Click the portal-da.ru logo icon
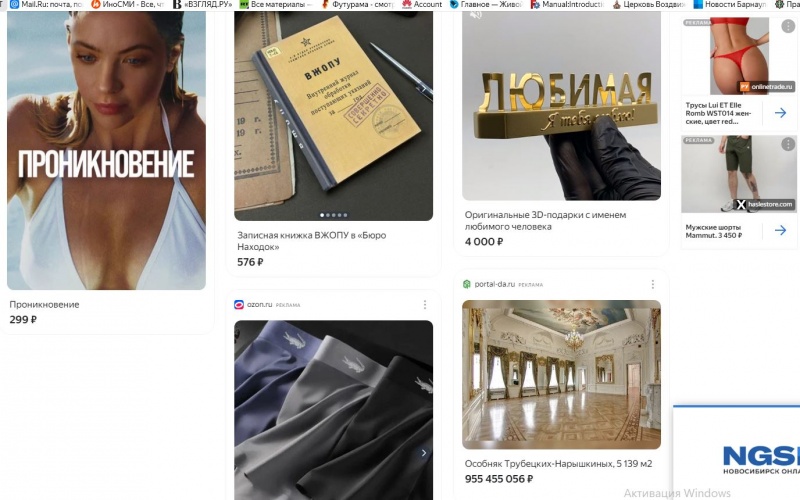This screenshot has width=800, height=500. (x=466, y=284)
